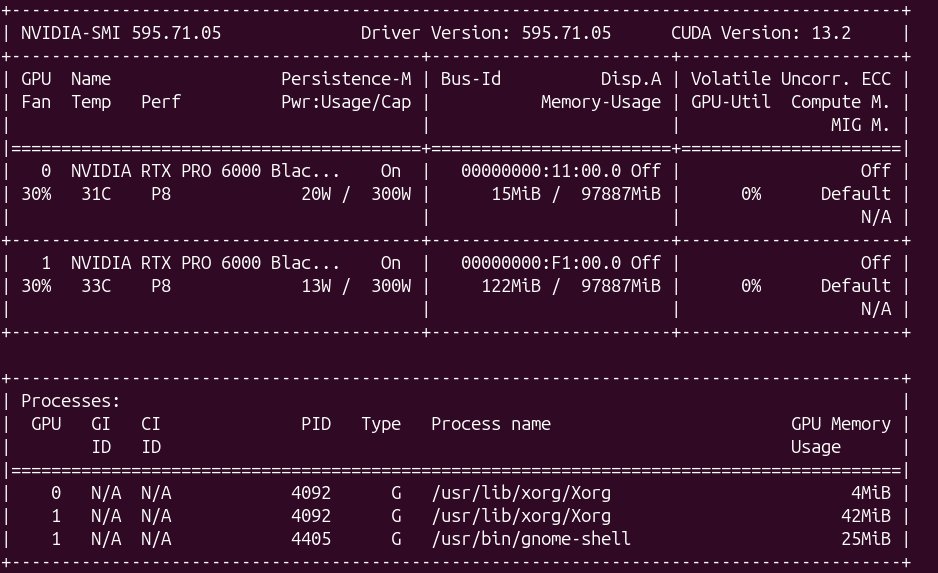Click the '/usr/lib/xorg/Xorg' entry using 42MiB

520,516
